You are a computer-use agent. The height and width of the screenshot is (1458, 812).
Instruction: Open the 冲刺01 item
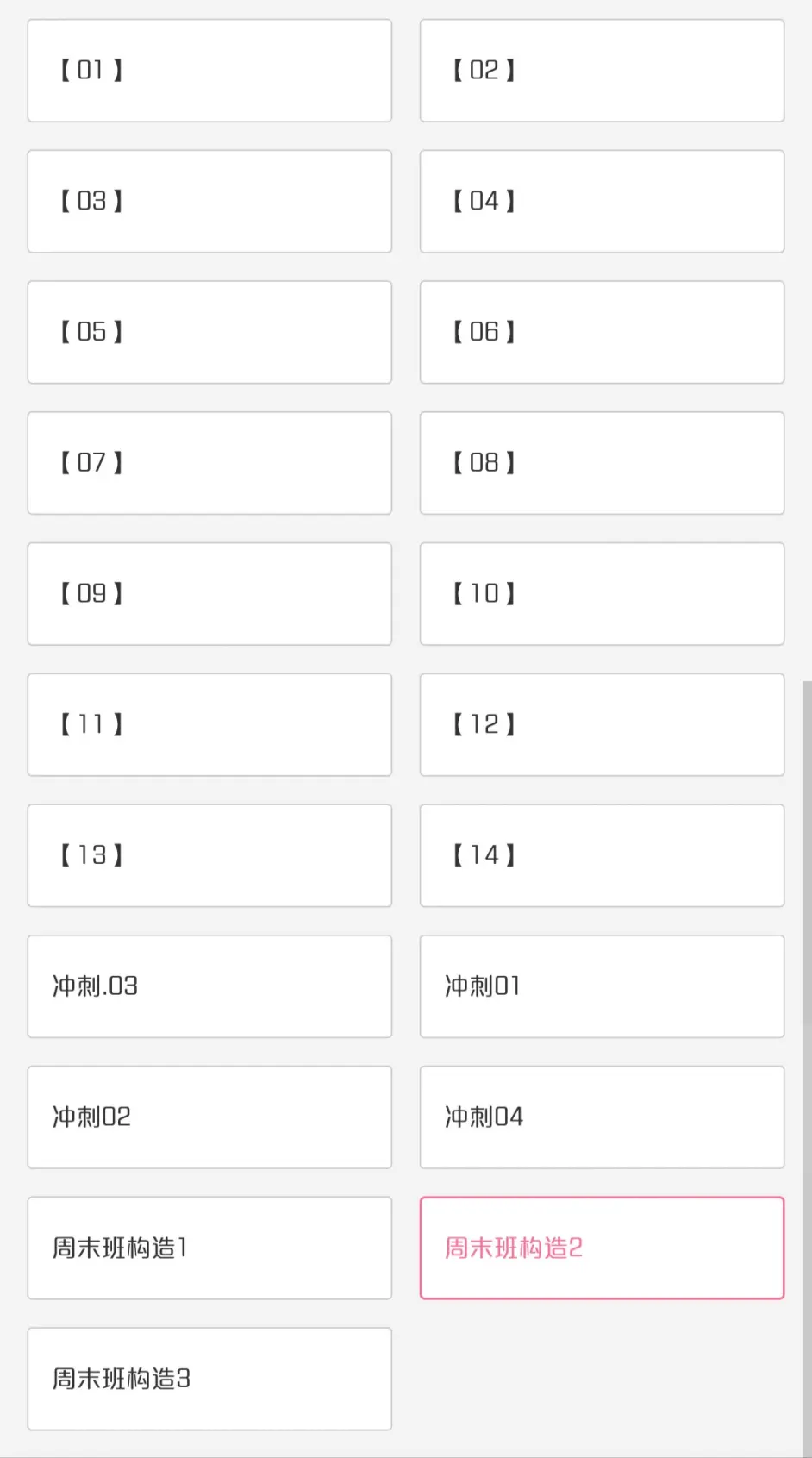pyautogui.click(x=602, y=986)
